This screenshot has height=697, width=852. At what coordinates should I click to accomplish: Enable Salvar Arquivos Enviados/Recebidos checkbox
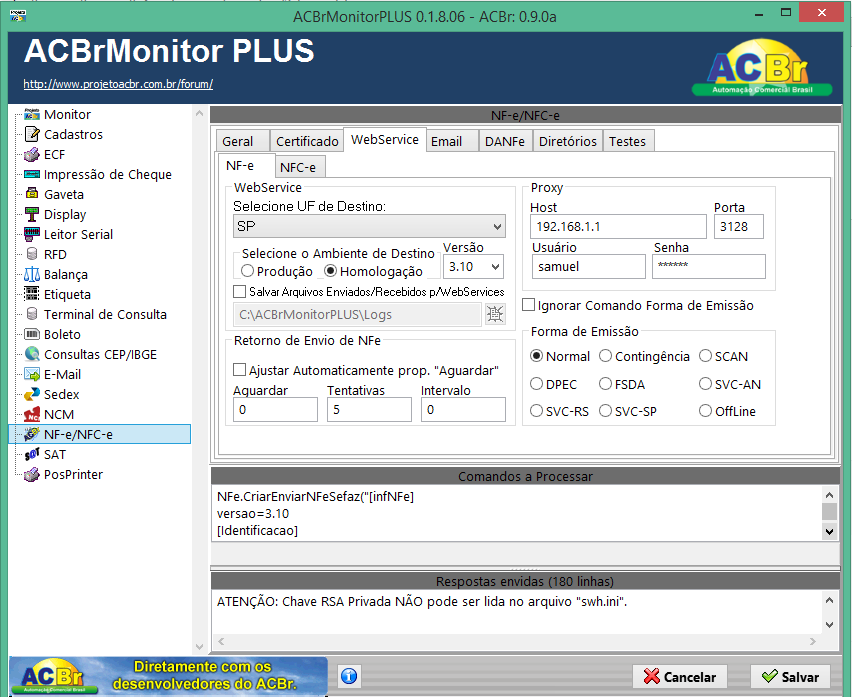pyautogui.click(x=239, y=292)
